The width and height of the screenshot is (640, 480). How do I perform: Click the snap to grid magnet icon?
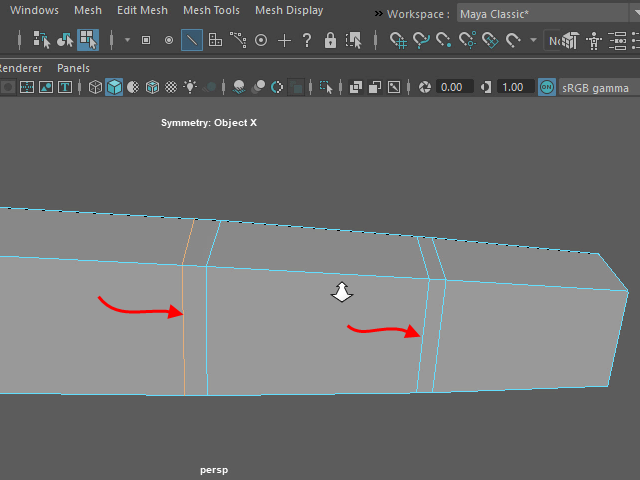click(398, 40)
